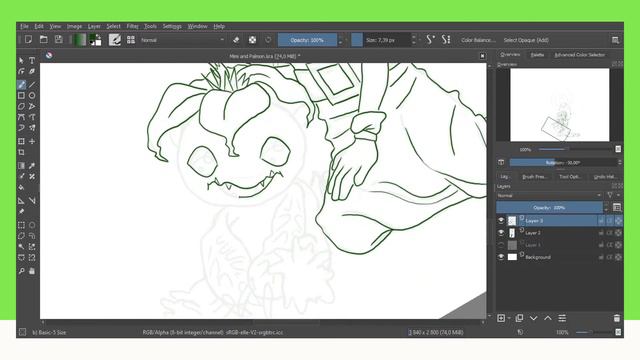Click the toolbar brush Opacity slider

307,40
